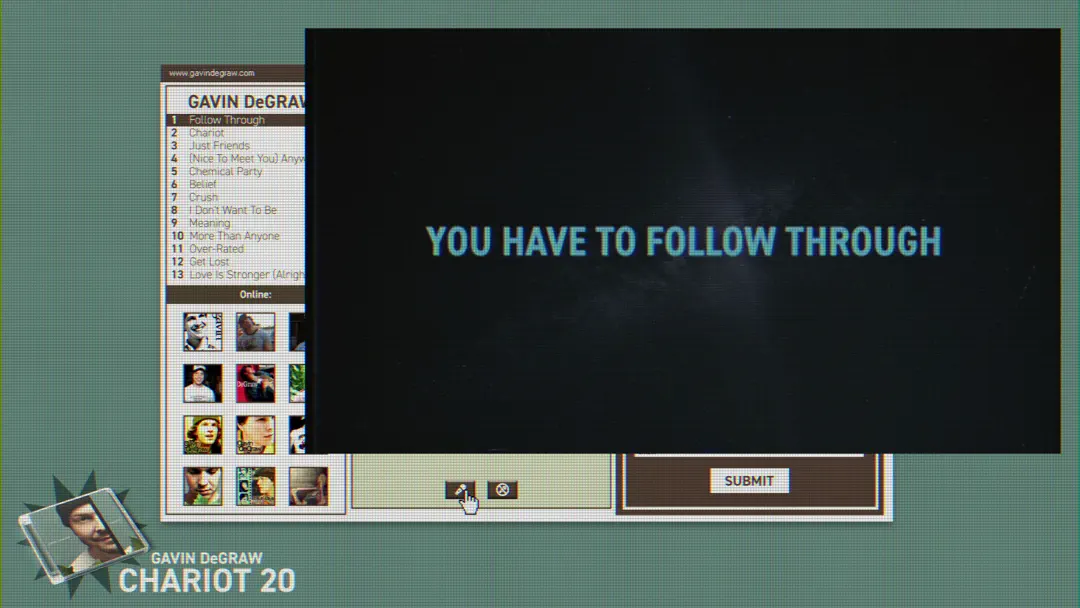Select track 7 Crush
Viewport: 1080px width, 608px height.
click(x=236, y=197)
